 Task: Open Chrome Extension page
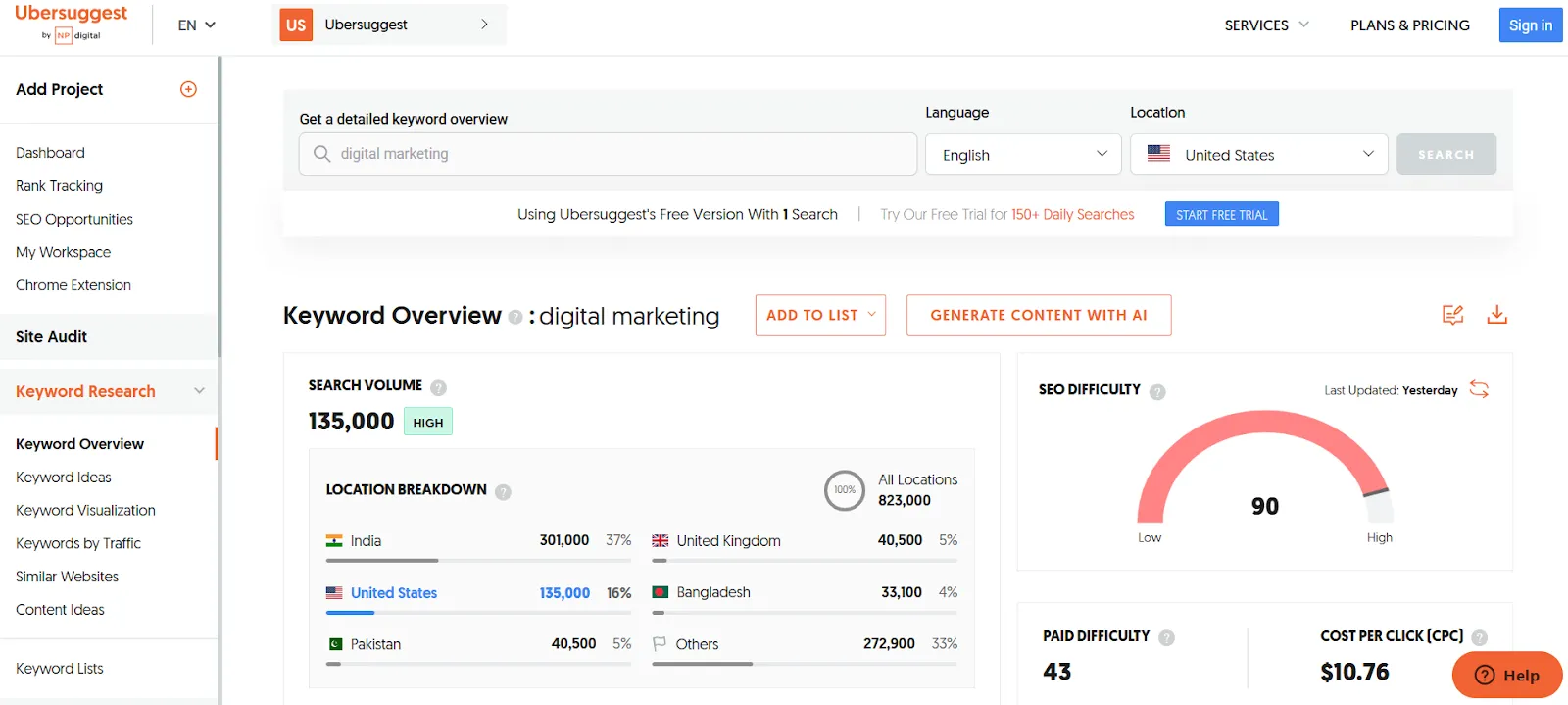click(x=73, y=285)
